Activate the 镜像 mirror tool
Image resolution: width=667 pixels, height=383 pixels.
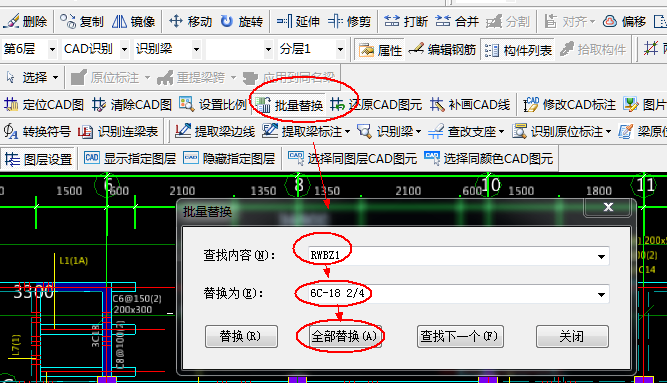134,21
